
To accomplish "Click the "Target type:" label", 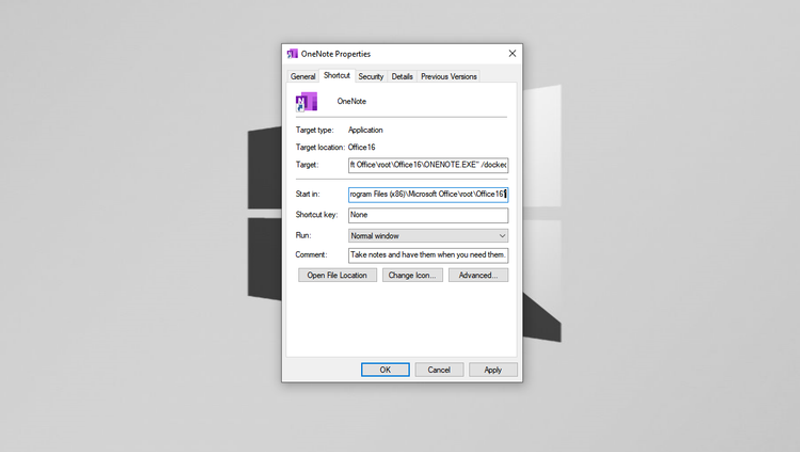I will [x=314, y=130].
